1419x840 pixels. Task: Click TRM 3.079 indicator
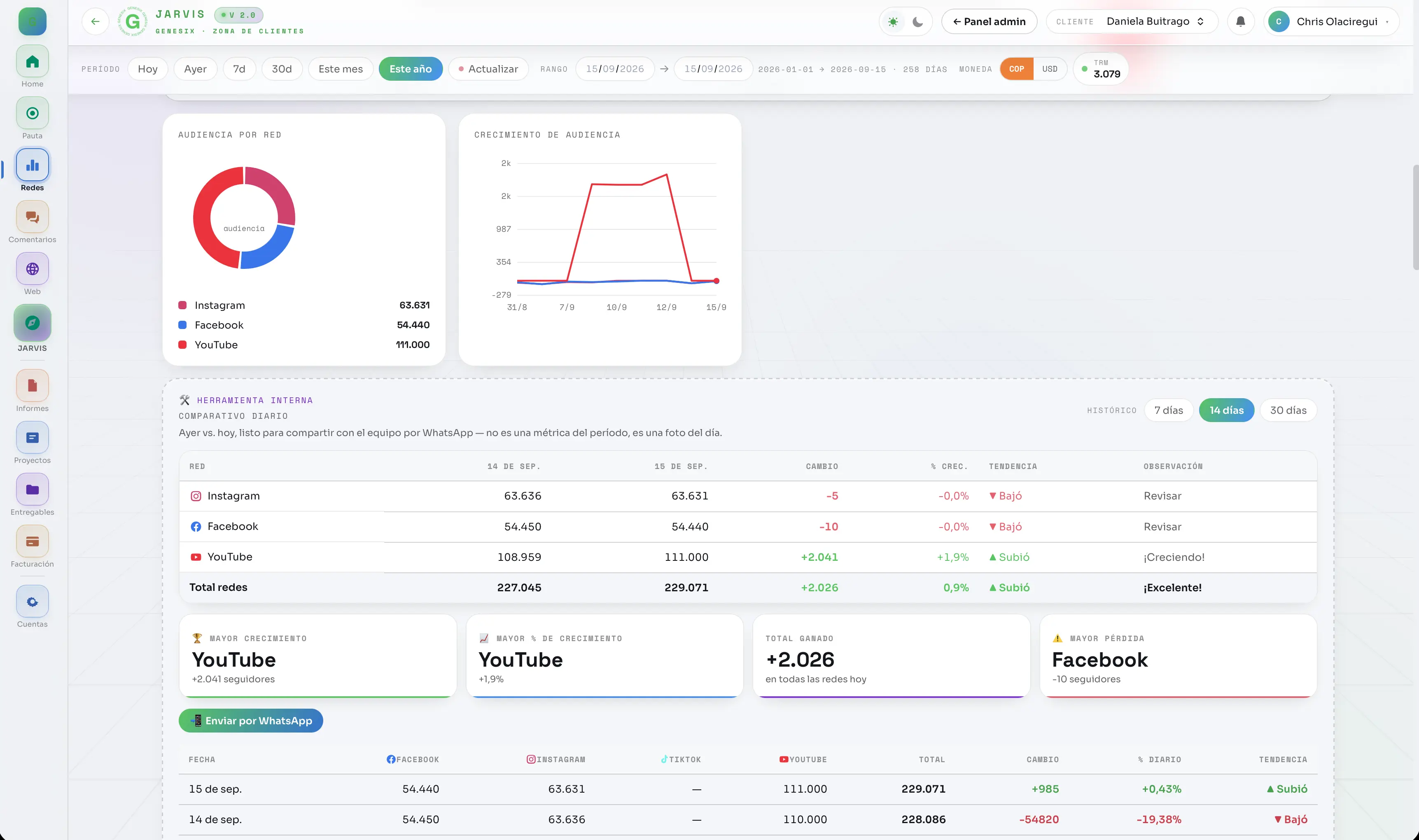[x=1101, y=69]
